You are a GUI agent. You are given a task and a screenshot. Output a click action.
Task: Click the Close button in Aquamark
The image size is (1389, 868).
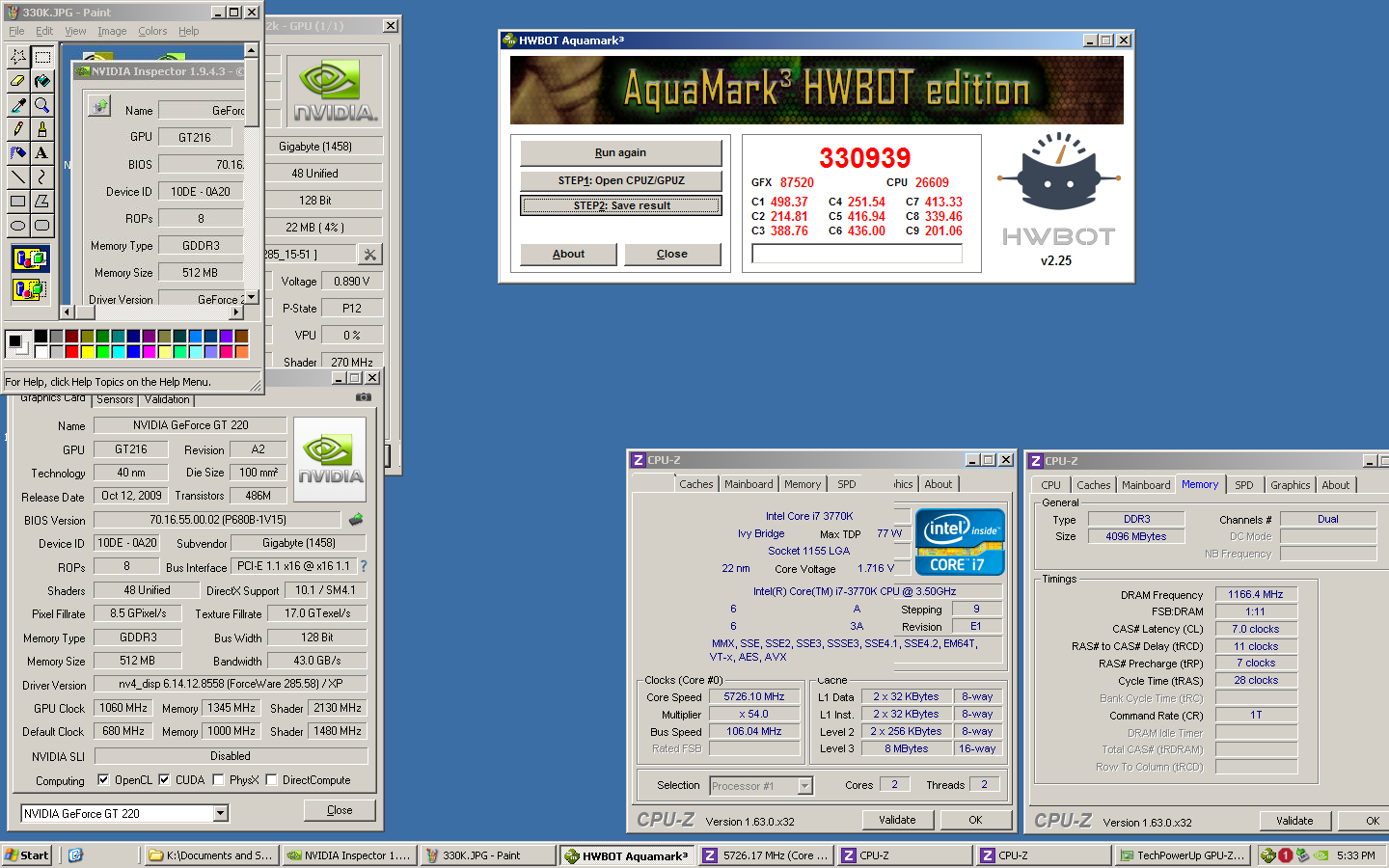point(672,254)
